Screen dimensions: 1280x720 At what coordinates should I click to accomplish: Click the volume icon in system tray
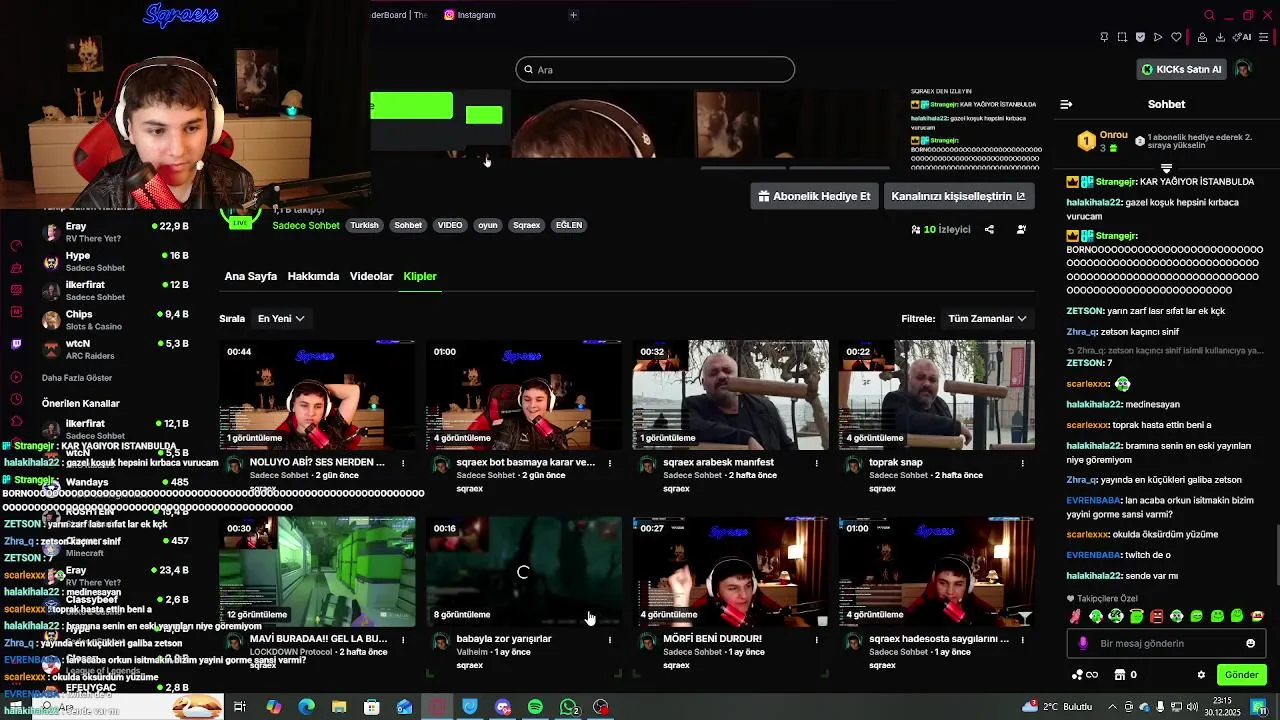(x=1192, y=707)
